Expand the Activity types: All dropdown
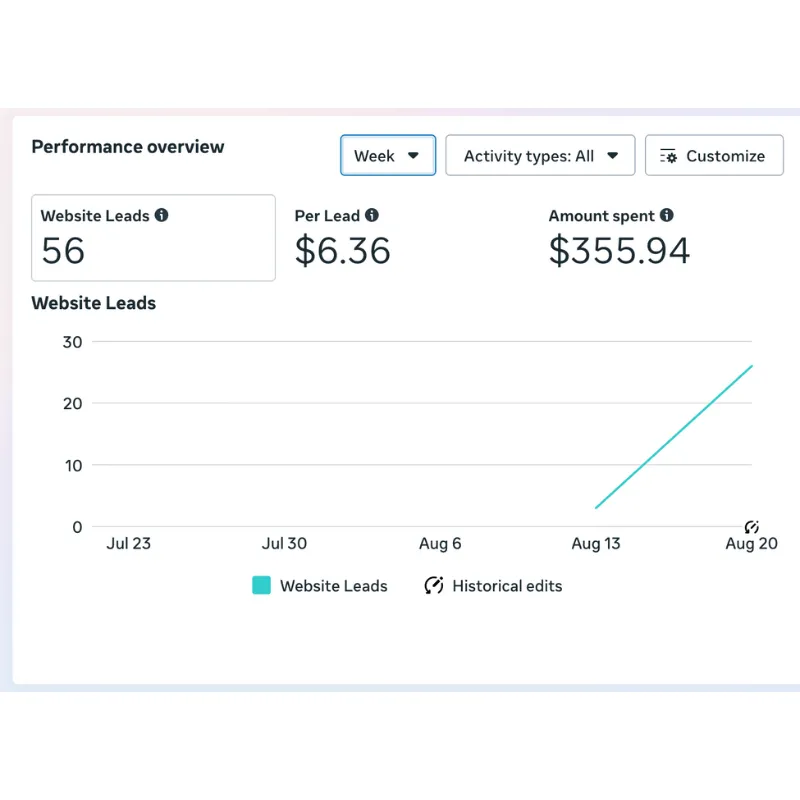 point(540,156)
